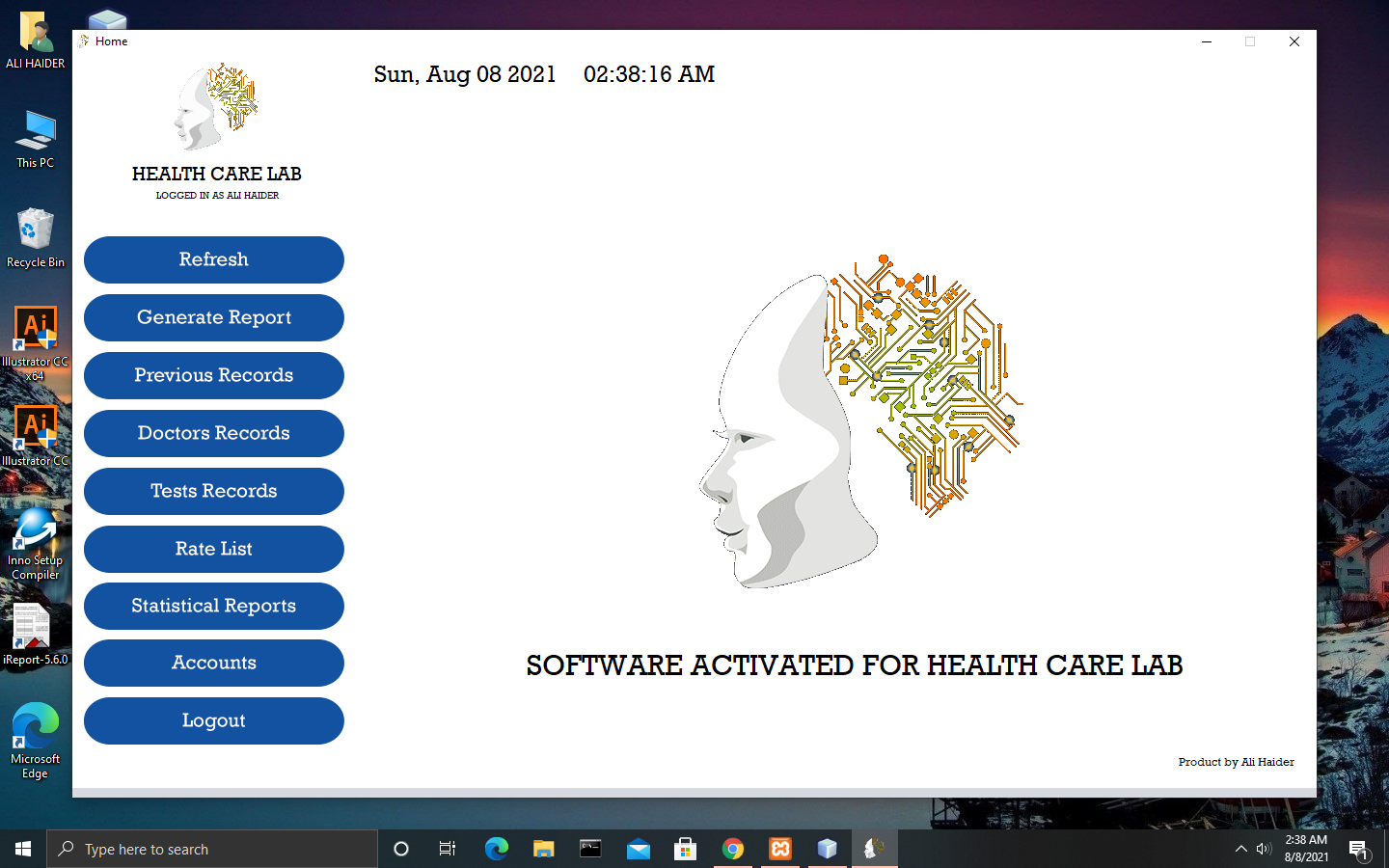Screen dimensions: 1389x868
Task: Open the Rate List
Action: click(213, 549)
